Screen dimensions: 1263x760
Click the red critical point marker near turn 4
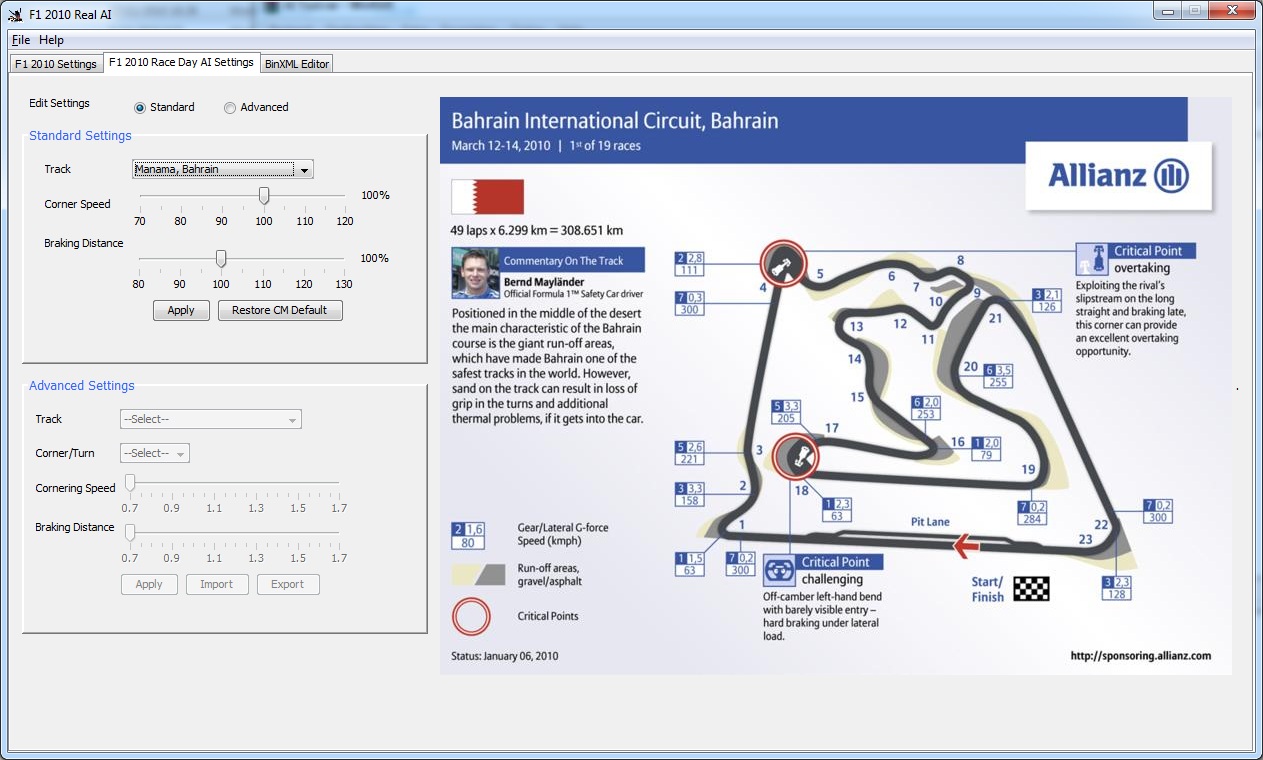tap(782, 264)
